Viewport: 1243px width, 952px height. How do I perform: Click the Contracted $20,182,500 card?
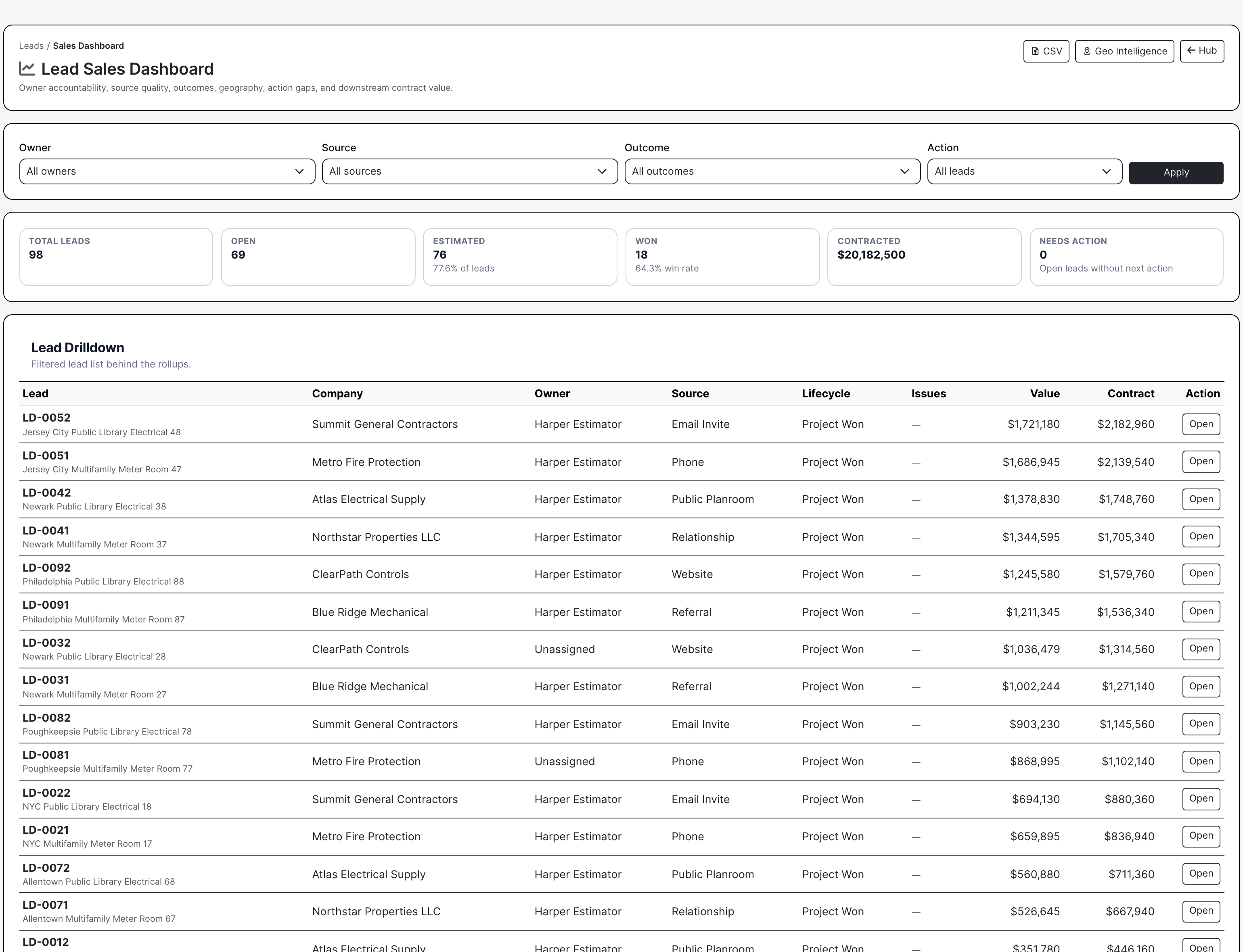925,257
